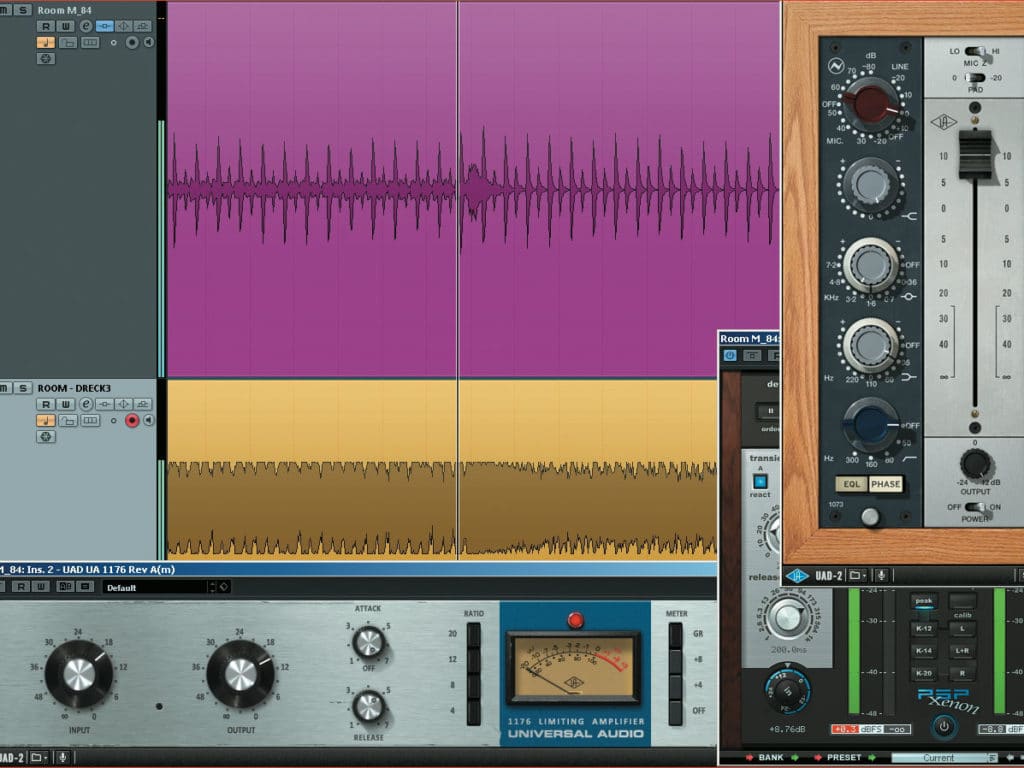The image size is (1024, 768).
Task: Enable Read automation on ROOM - DRECK3 track
Action: click(45, 404)
